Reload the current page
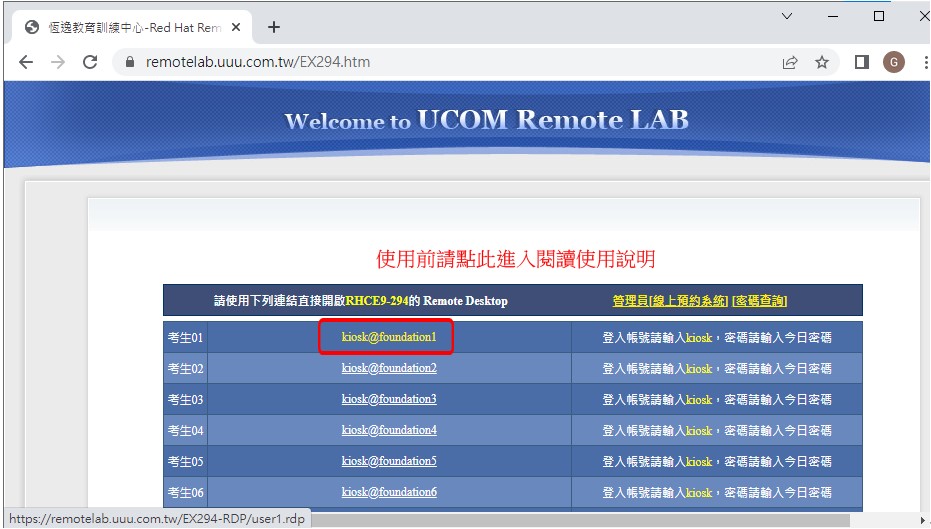This screenshot has height=529, width=931. pyautogui.click(x=90, y=62)
